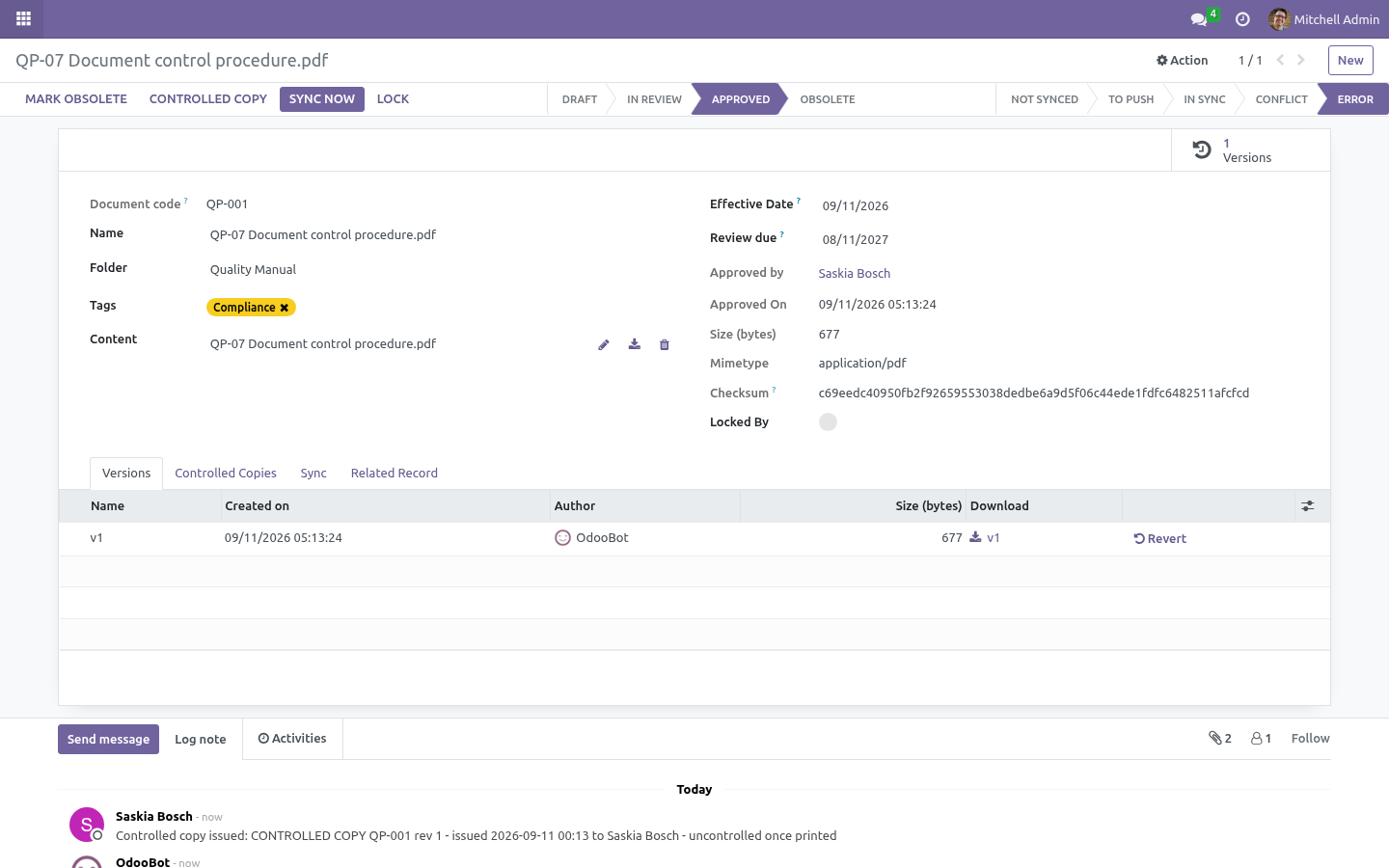Click the Document code field QP-001
Viewport: 1389px width, 868px height.
click(228, 204)
